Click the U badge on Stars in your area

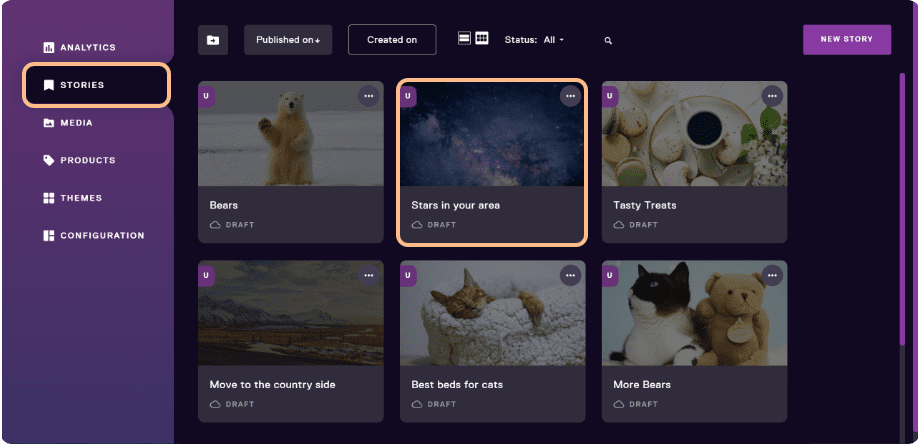408,96
